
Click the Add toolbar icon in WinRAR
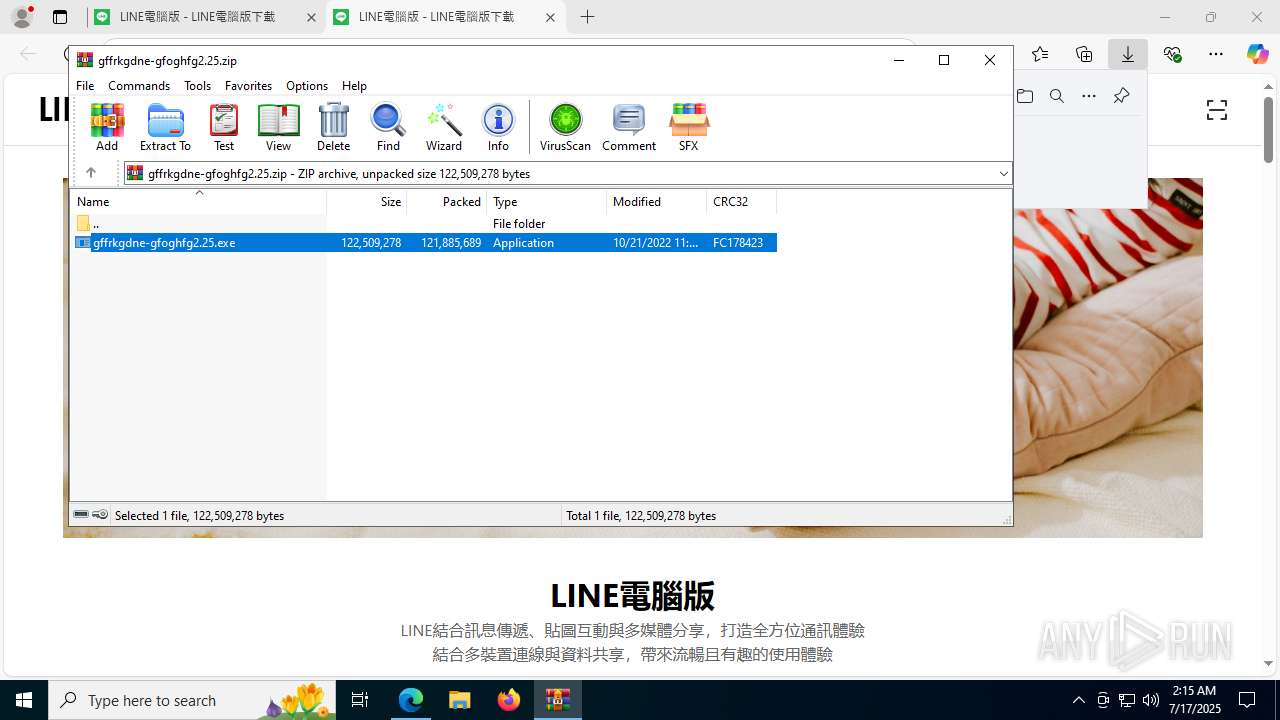pos(107,127)
